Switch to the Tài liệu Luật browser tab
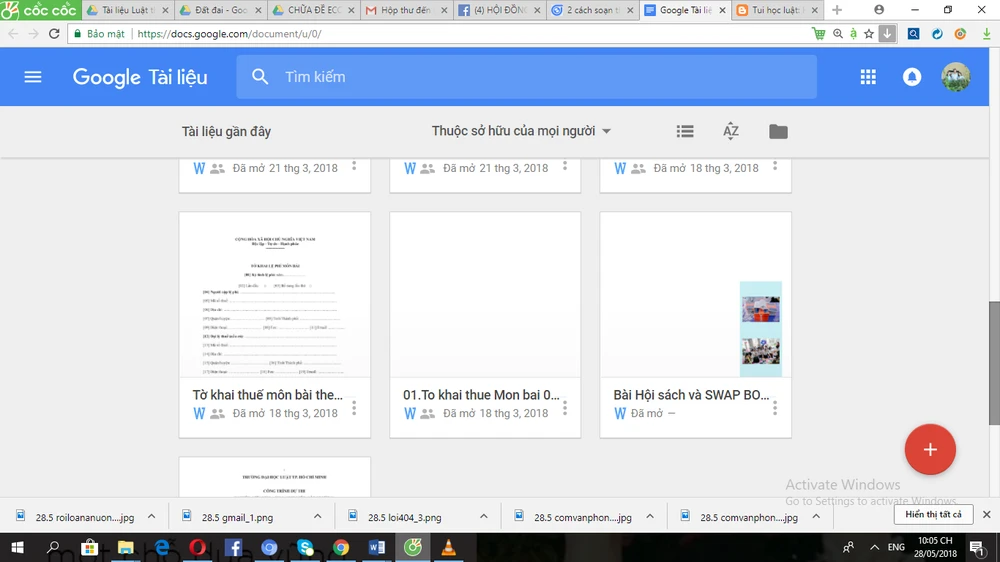 pyautogui.click(x=123, y=10)
